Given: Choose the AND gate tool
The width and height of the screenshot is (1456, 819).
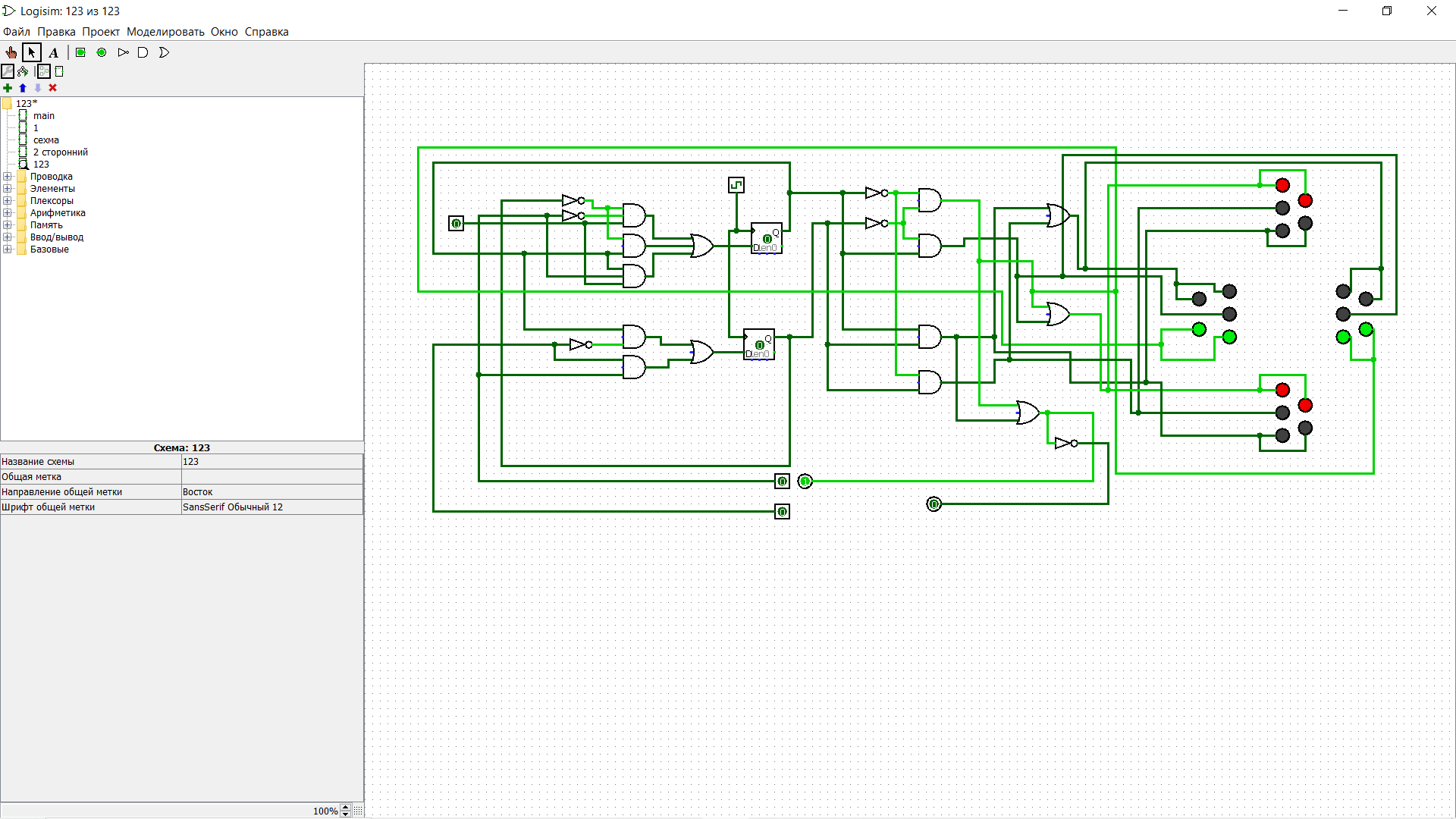Looking at the screenshot, I should [x=143, y=52].
